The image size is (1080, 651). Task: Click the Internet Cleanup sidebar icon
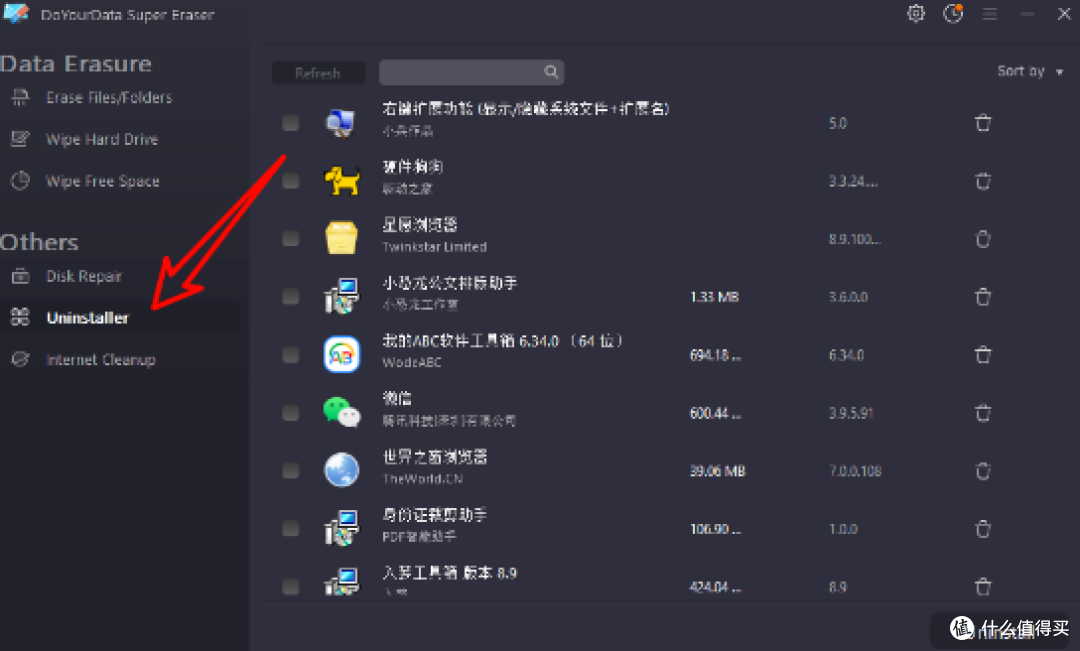(20, 360)
